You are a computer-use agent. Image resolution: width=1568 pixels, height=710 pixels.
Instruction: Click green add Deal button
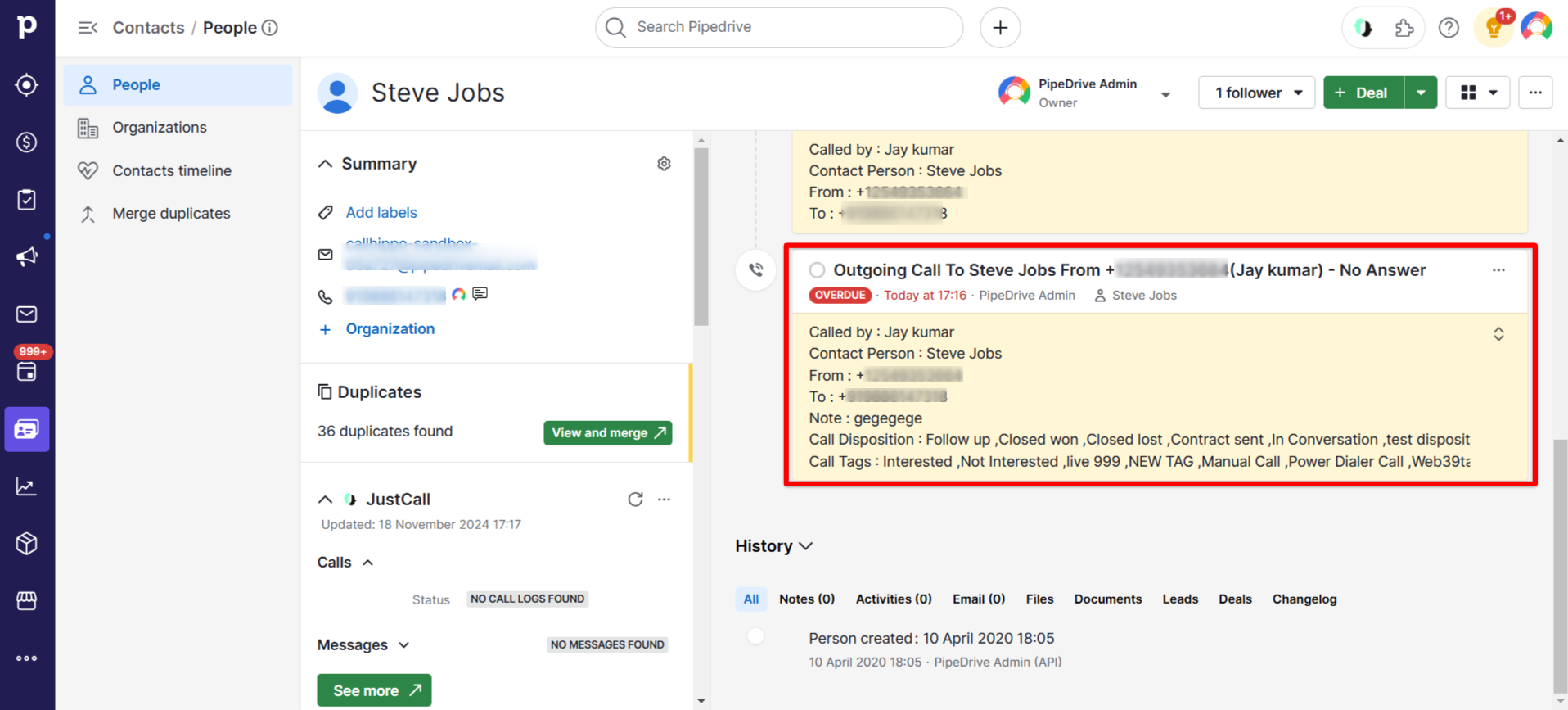click(1363, 93)
